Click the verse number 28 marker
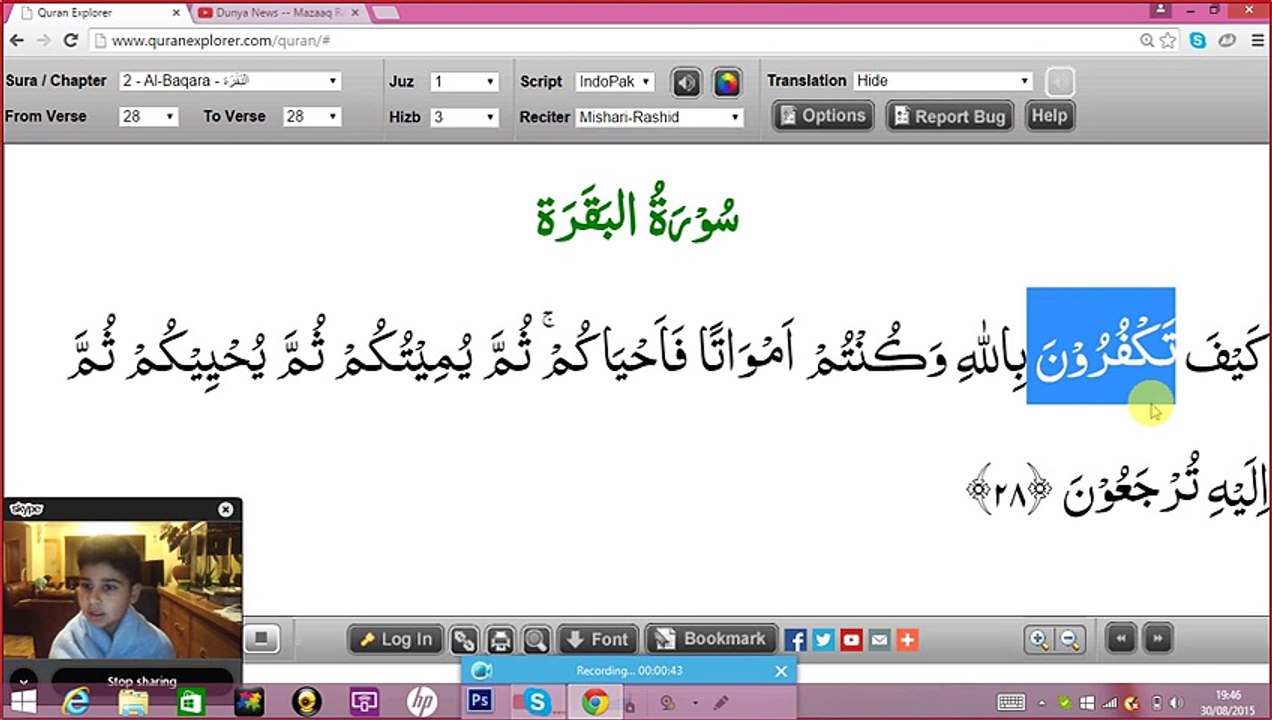Viewport: 1272px width, 720px height. pyautogui.click(x=1010, y=491)
